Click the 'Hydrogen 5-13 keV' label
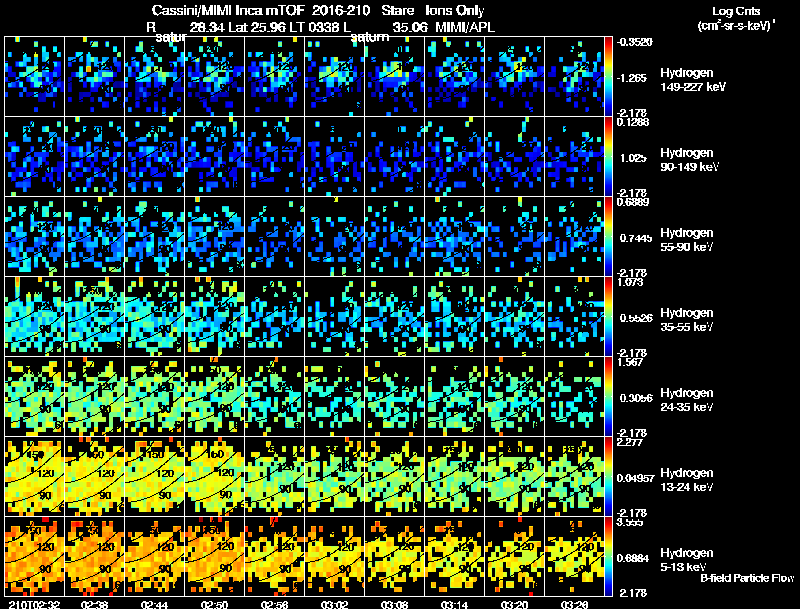The width and height of the screenshot is (800, 609). pos(687,560)
